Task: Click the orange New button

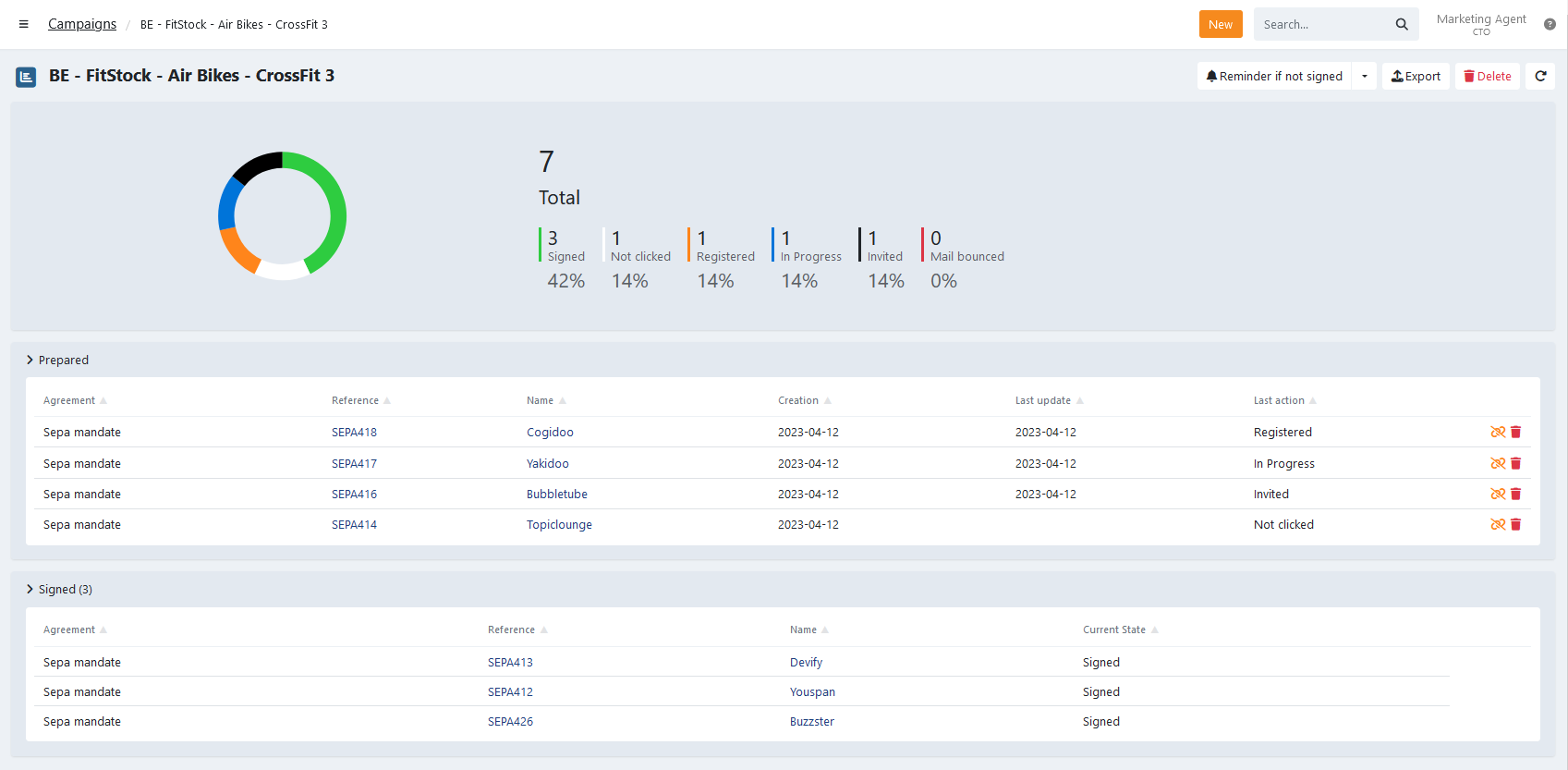Action: click(1220, 24)
